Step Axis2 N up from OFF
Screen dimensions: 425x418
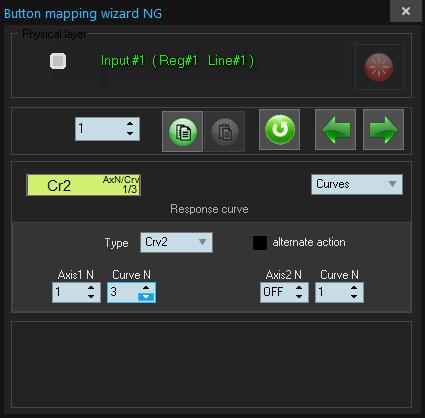(299, 288)
